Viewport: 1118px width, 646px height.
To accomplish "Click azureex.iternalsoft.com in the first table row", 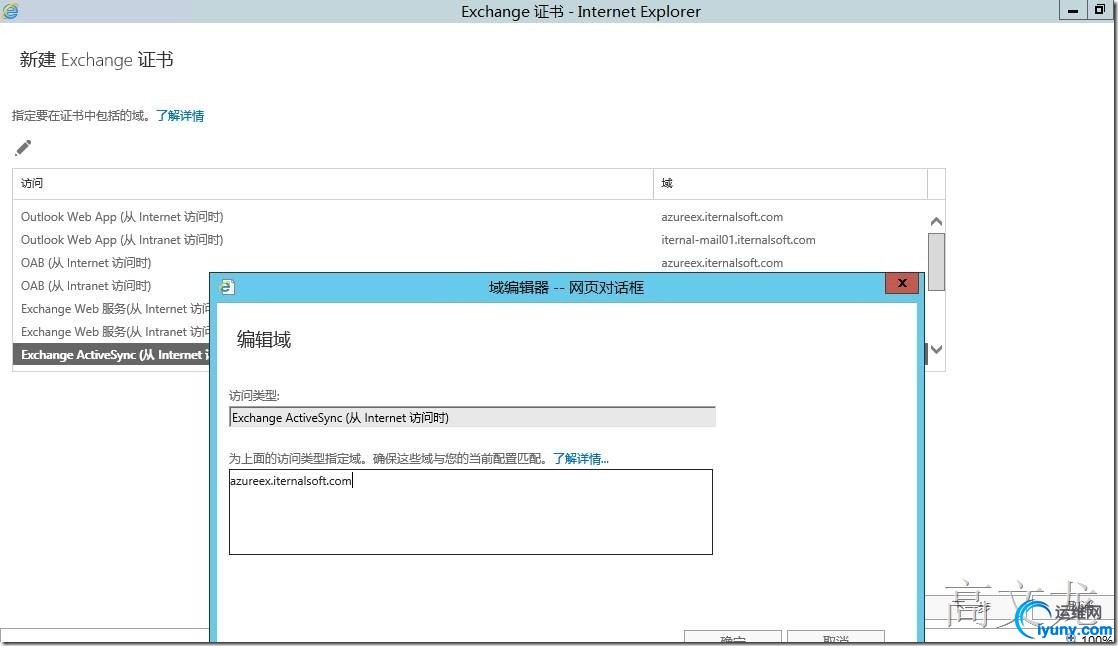I will (722, 217).
